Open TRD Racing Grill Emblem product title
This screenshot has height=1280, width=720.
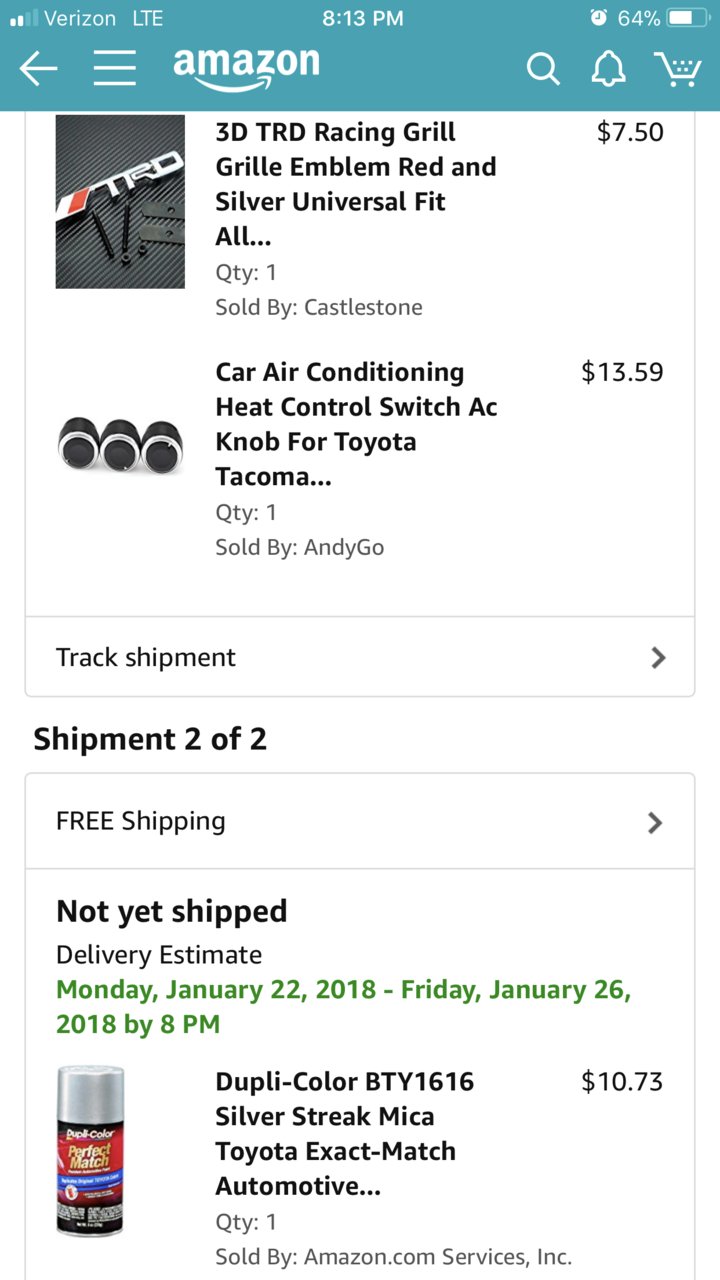[356, 184]
